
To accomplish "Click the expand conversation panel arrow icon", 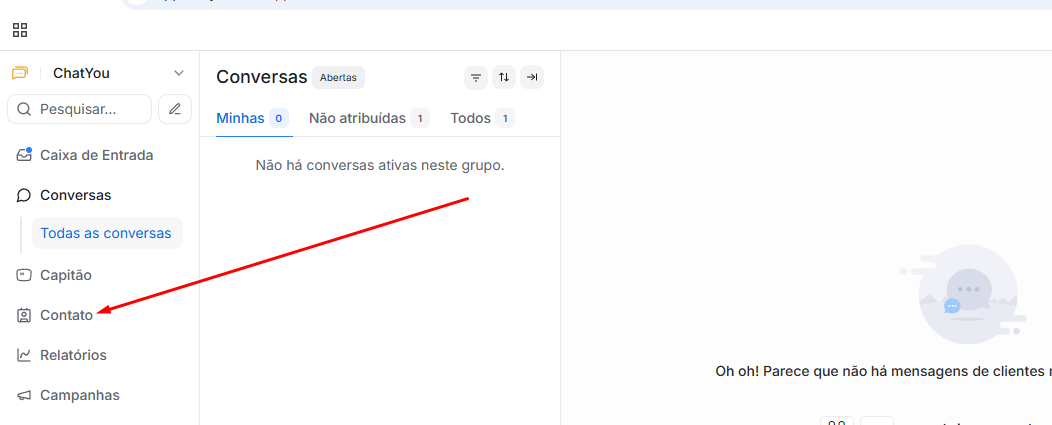I will (x=532, y=77).
